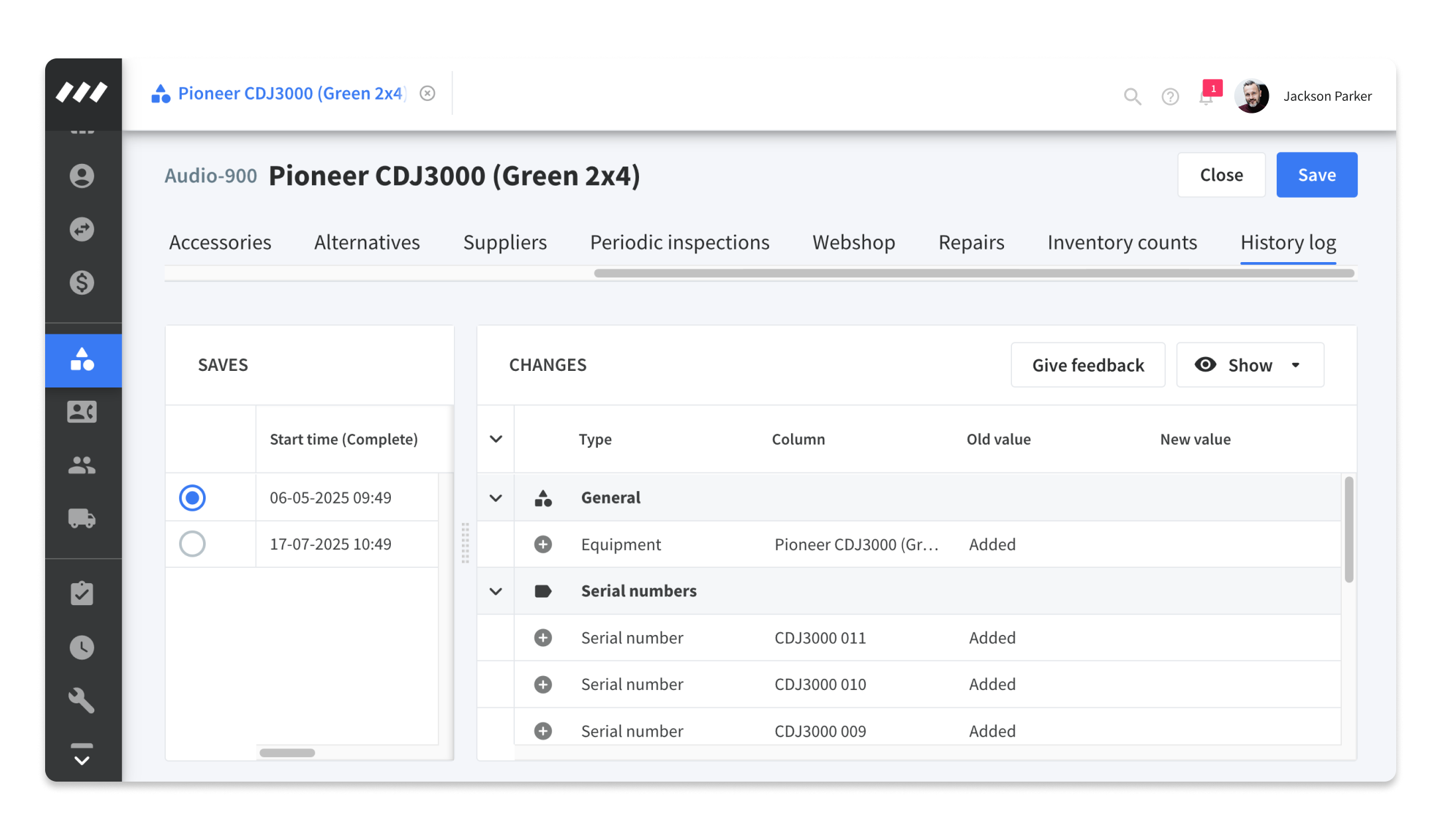Screen dimensions: 1440x840
Task: Open the dollar sign financial sidebar icon
Action: pos(82,283)
